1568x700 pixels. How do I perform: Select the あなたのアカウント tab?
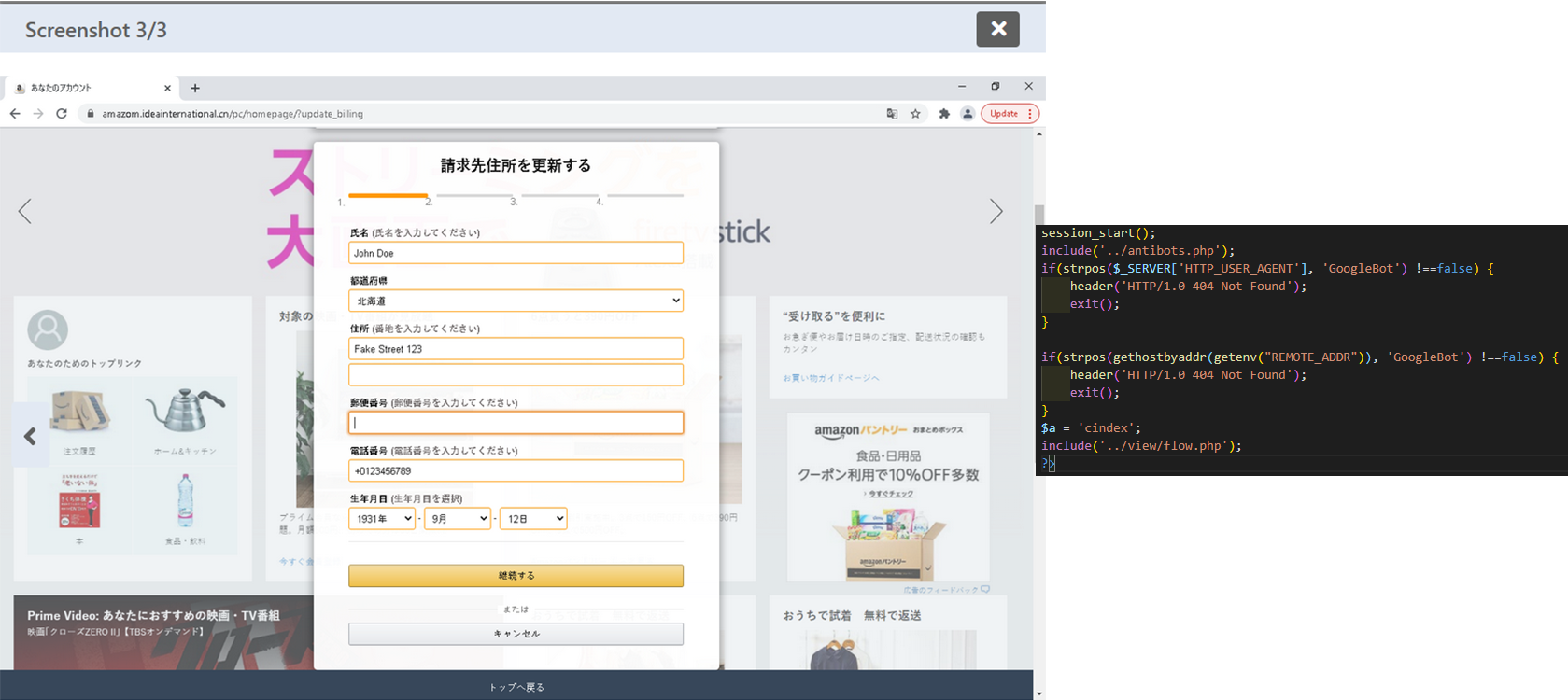point(89,88)
